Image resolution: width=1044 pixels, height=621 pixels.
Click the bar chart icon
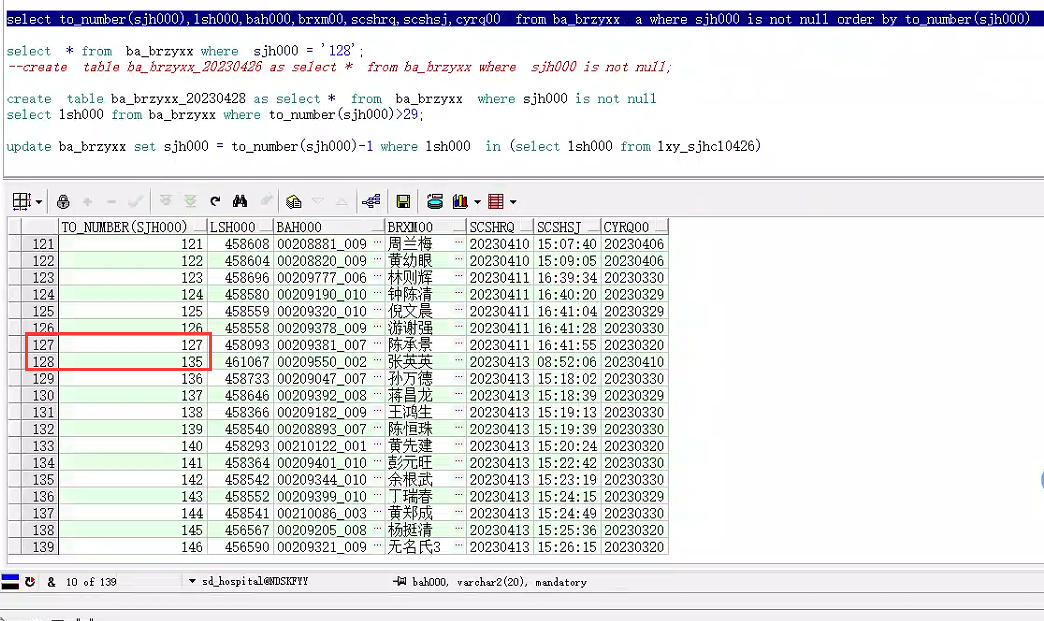coord(461,201)
